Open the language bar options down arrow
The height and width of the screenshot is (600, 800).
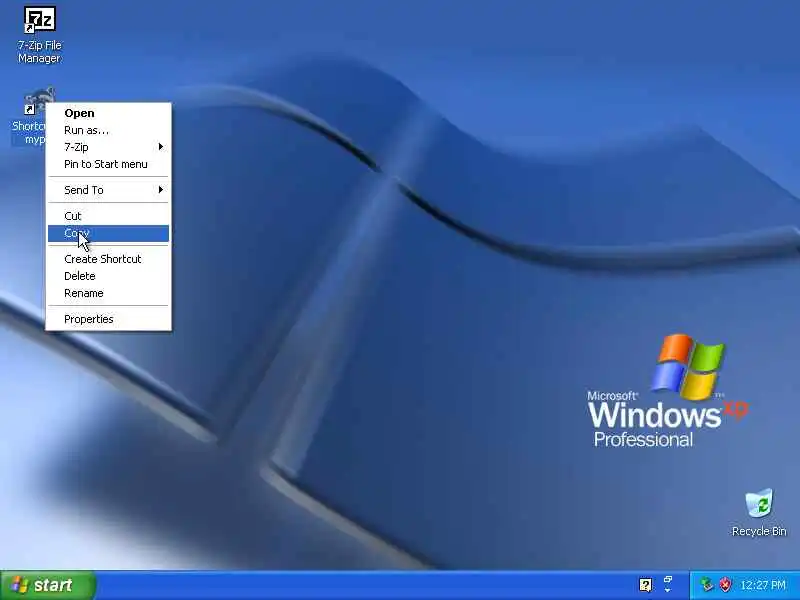[668, 590]
